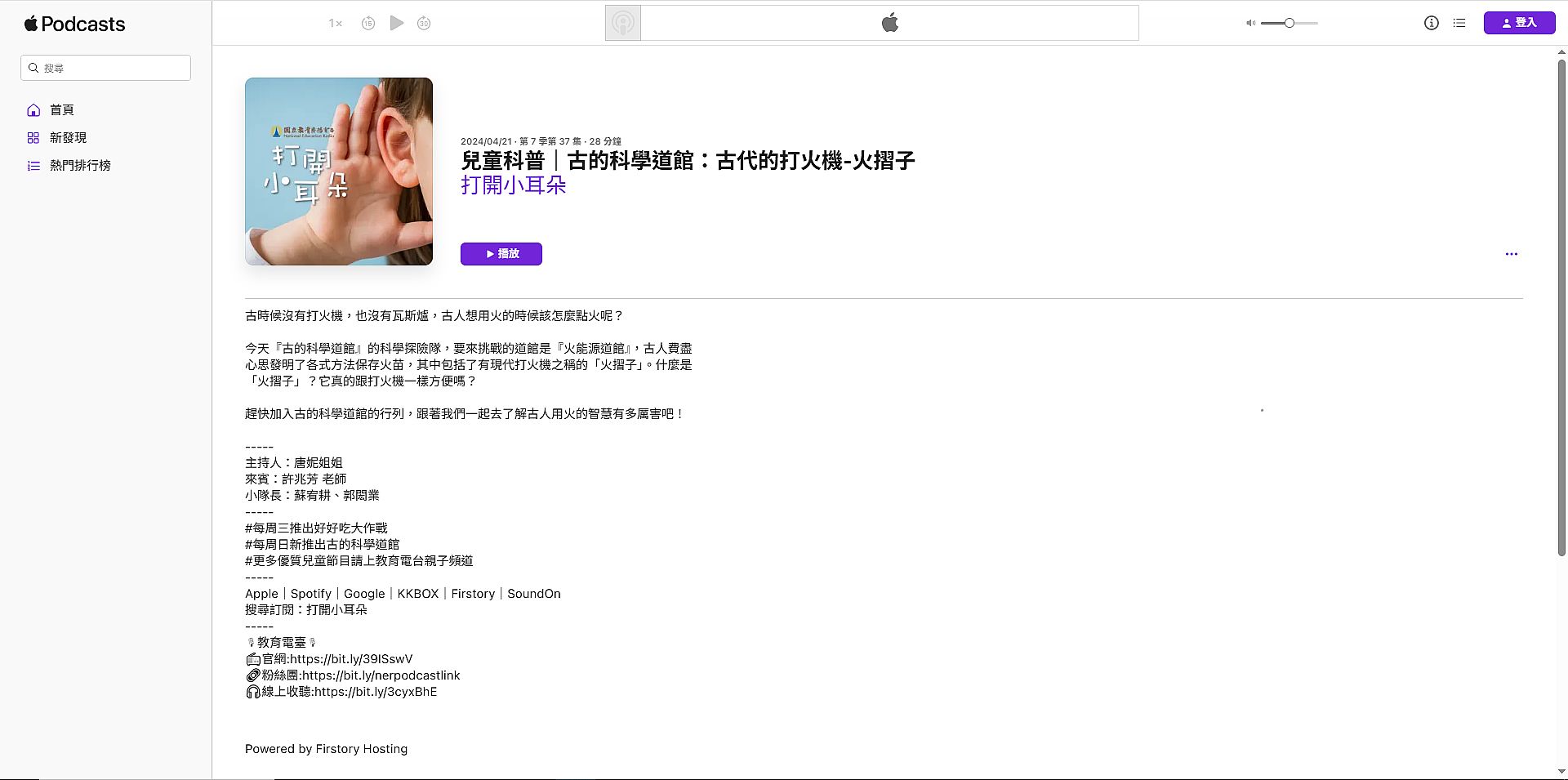The image size is (1568, 780).
Task: Open the episode info icon
Action: 1431,23
